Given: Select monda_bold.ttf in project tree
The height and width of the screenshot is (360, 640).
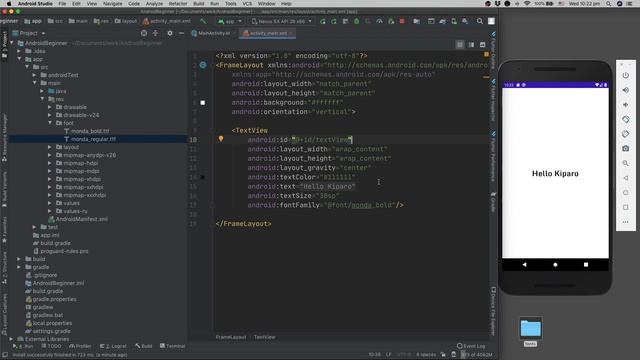Looking at the screenshot, I should (90, 131).
